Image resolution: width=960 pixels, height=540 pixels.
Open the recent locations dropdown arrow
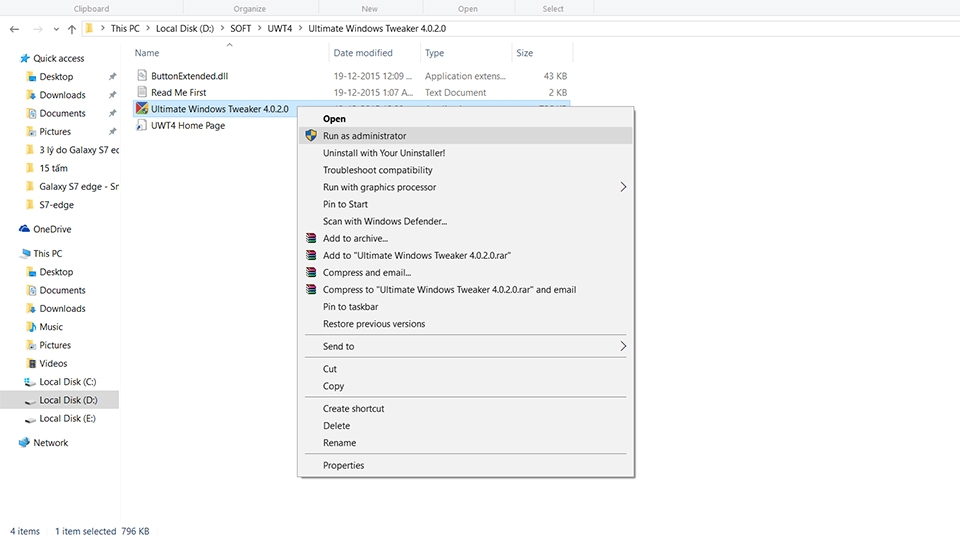[56, 29]
